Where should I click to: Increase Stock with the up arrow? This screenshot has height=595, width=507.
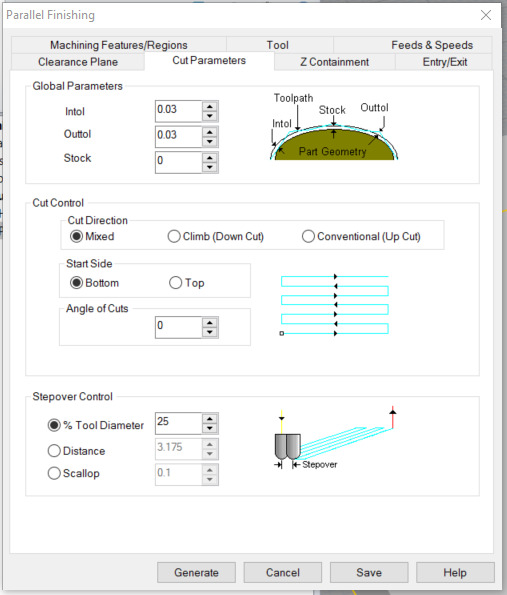point(210,157)
